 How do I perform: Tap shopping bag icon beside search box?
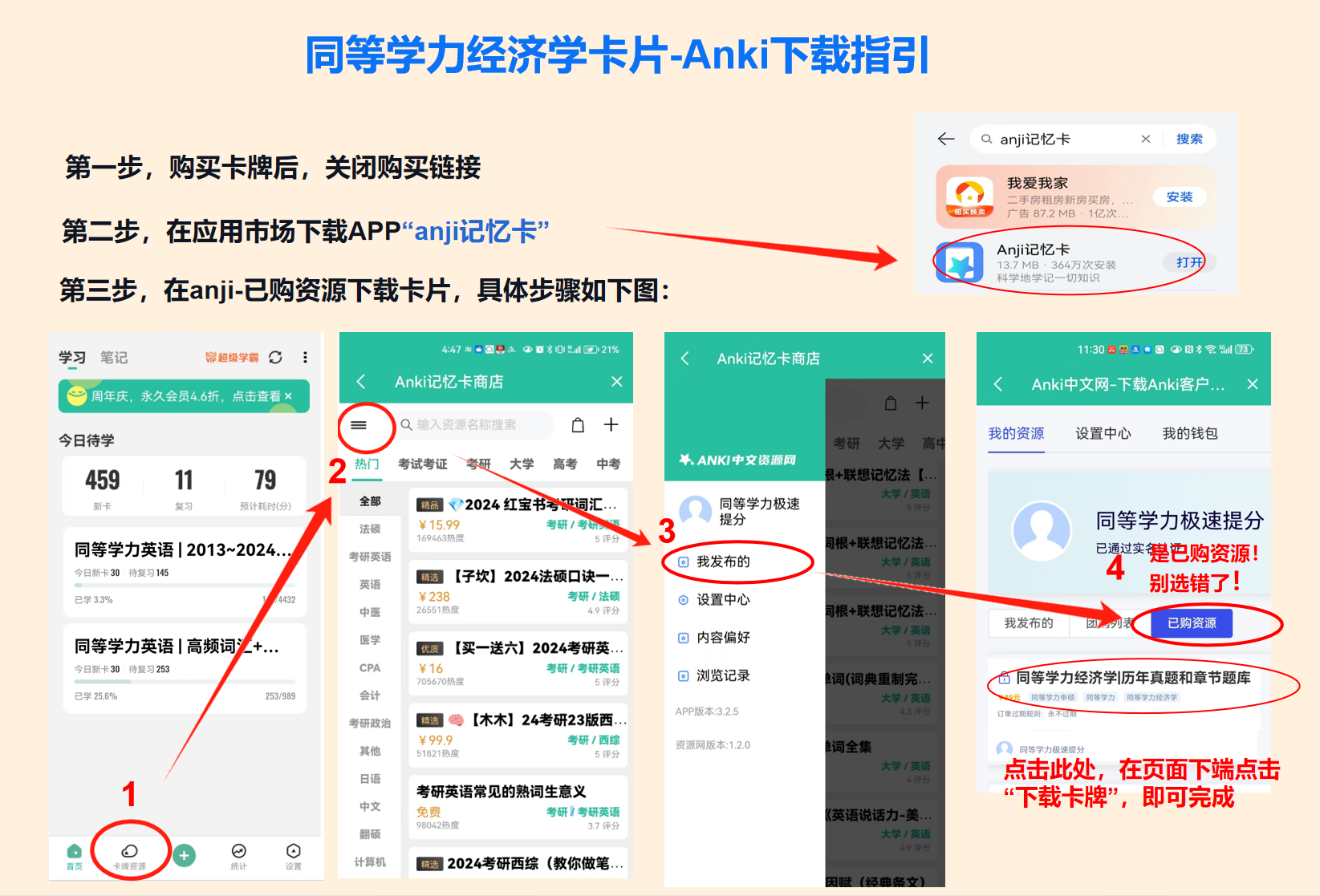tap(578, 424)
